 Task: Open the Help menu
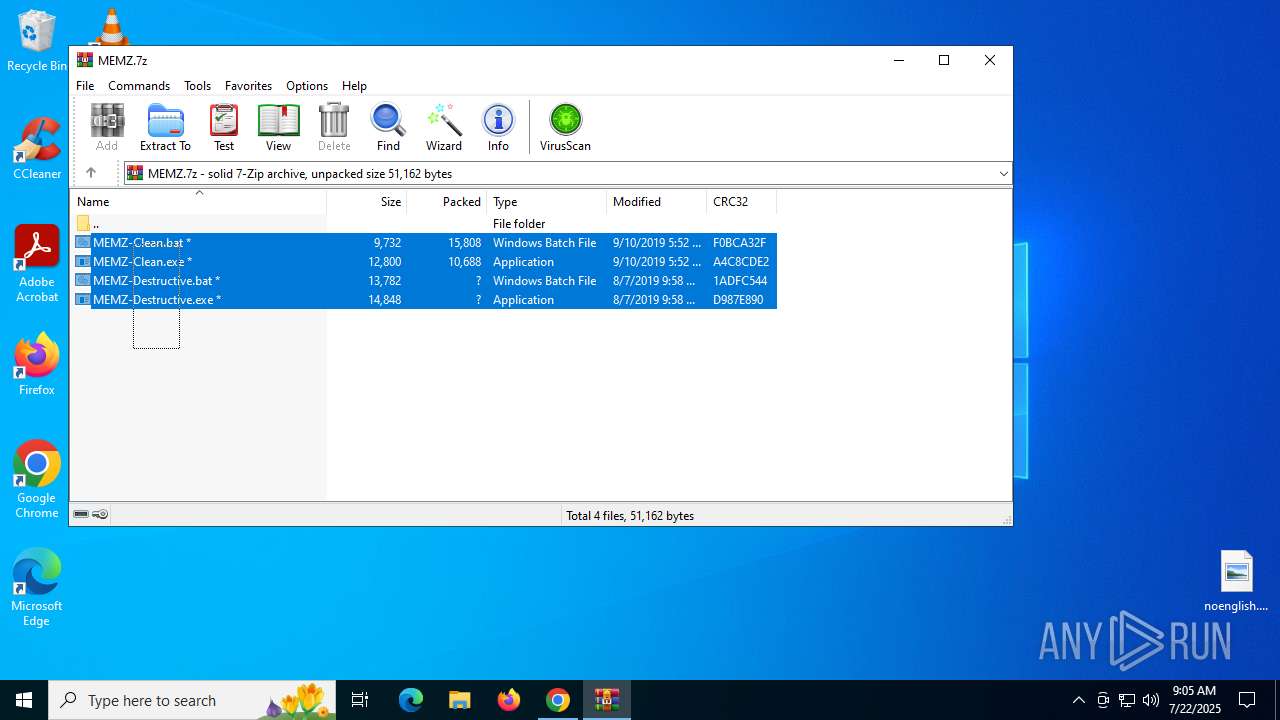[x=354, y=86]
